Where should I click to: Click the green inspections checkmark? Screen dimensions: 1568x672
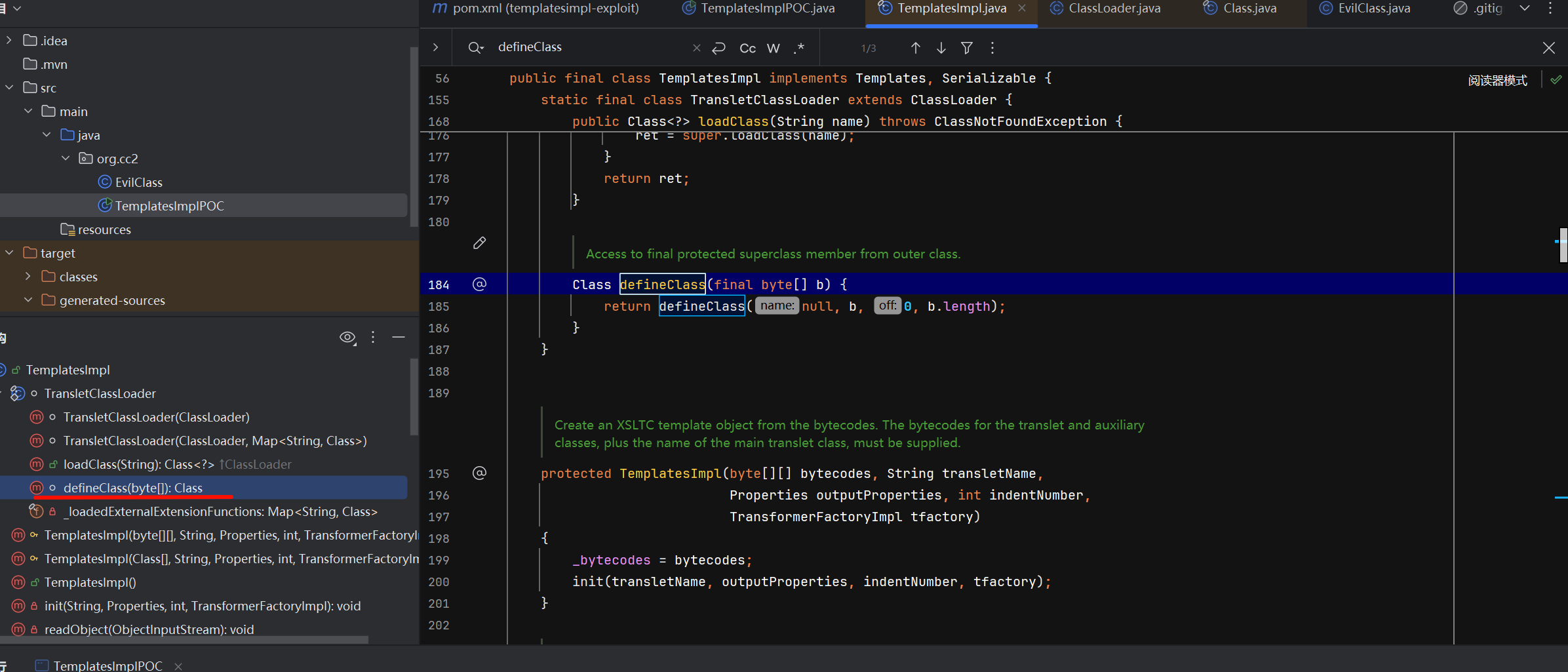coord(1556,80)
